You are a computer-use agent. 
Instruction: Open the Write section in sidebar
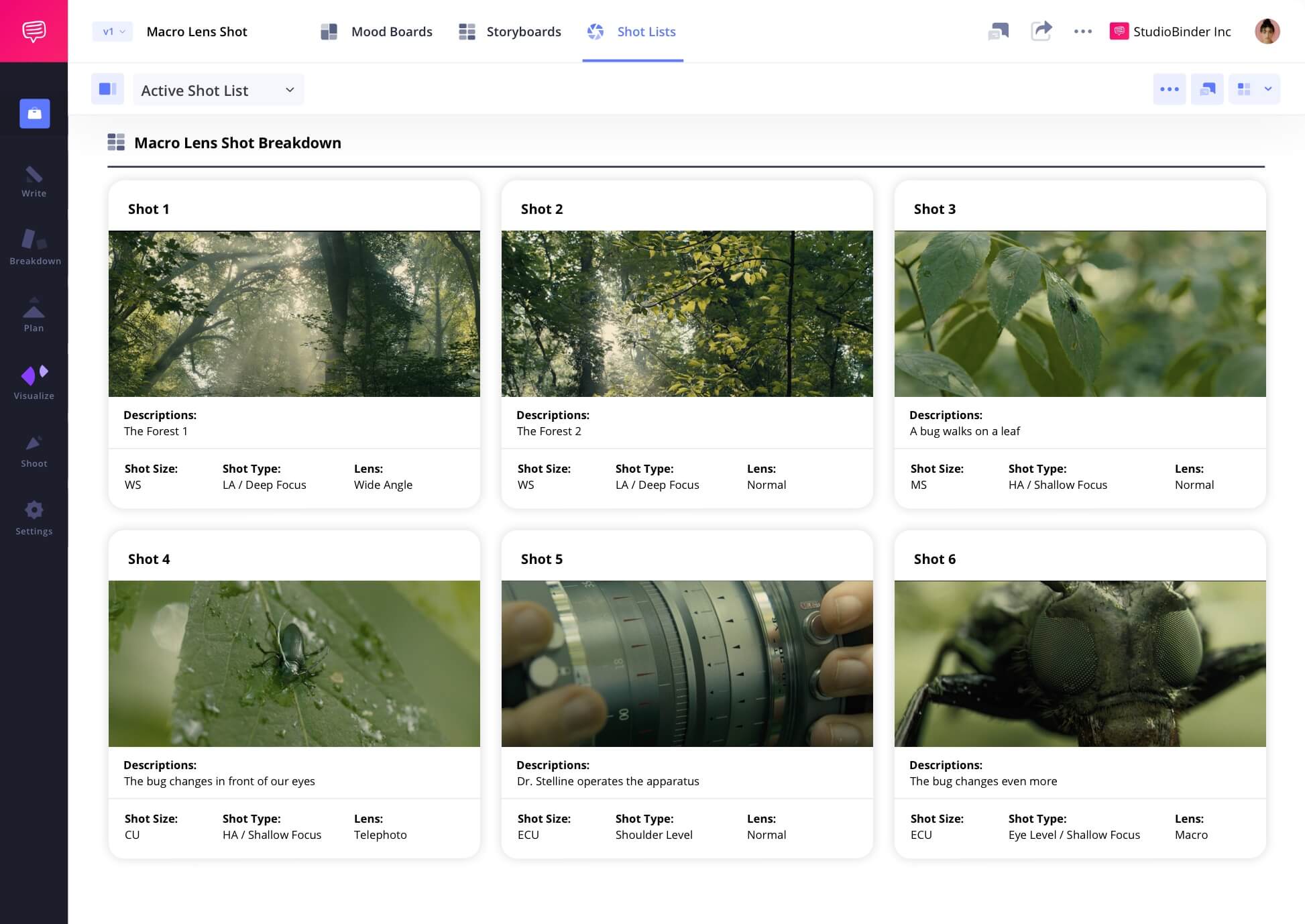point(34,182)
